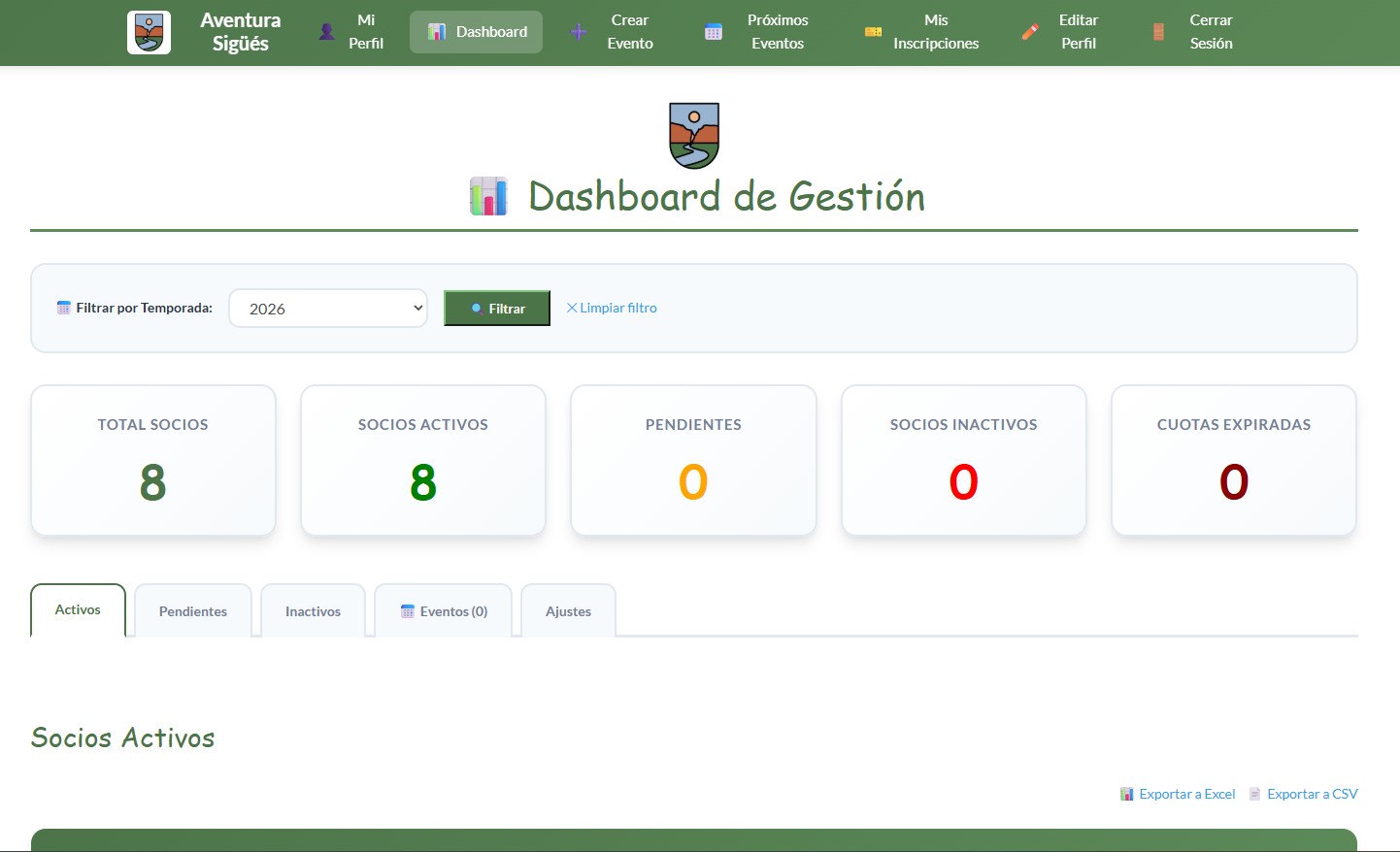Clear the filter with Limpiar filtro
This screenshot has height=852, width=1400.
[612, 308]
